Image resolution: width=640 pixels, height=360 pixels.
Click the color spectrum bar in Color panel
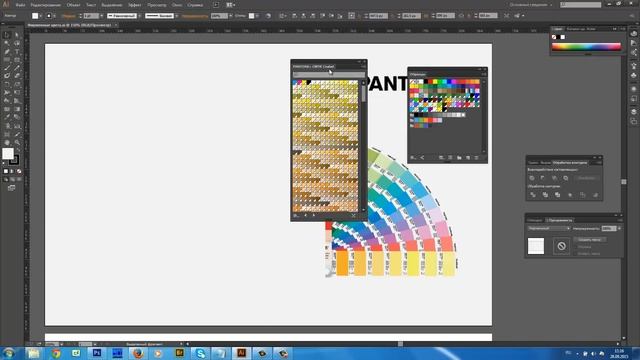point(586,47)
